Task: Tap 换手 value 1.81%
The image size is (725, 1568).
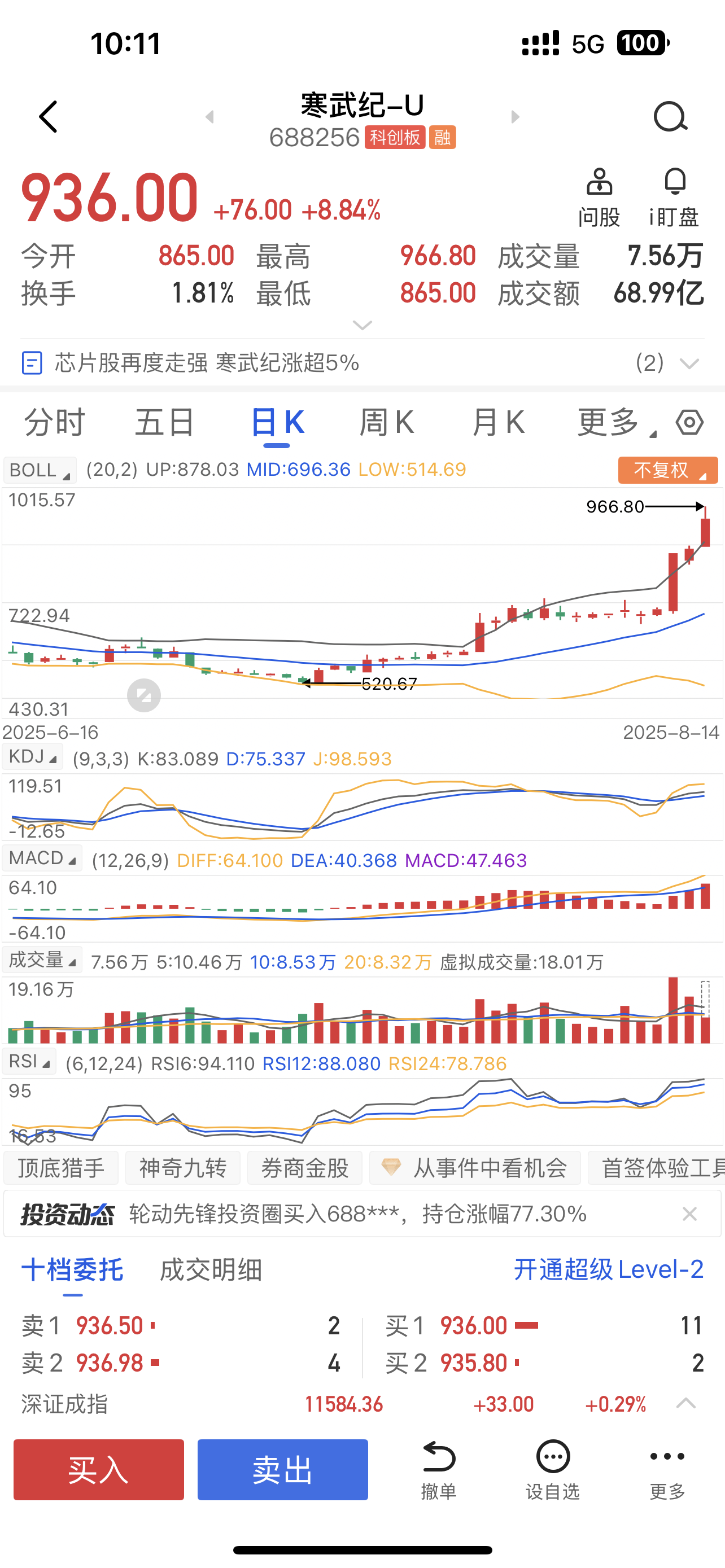Action: (203, 294)
